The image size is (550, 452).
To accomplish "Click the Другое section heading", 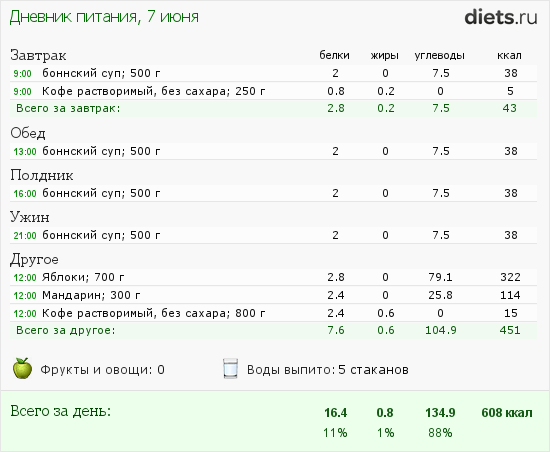I will pyautogui.click(x=34, y=260).
